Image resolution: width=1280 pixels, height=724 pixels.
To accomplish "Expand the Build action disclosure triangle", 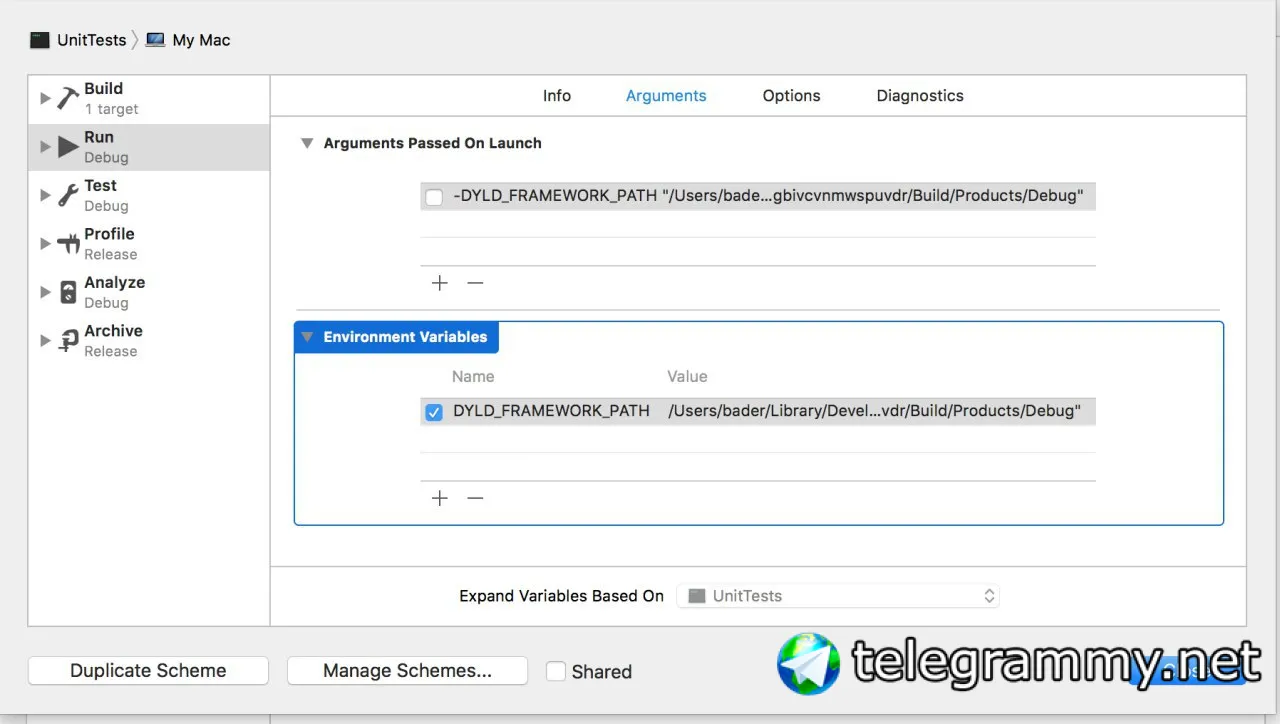I will 44,98.
